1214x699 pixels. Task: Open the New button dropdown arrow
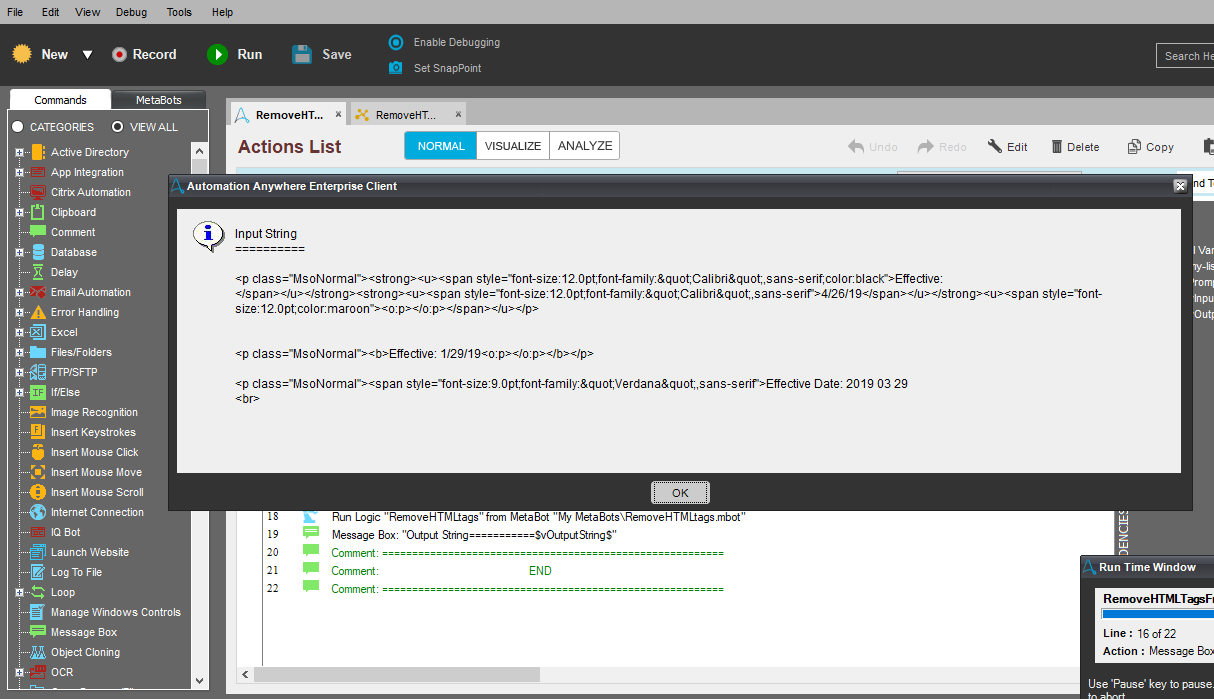87,55
